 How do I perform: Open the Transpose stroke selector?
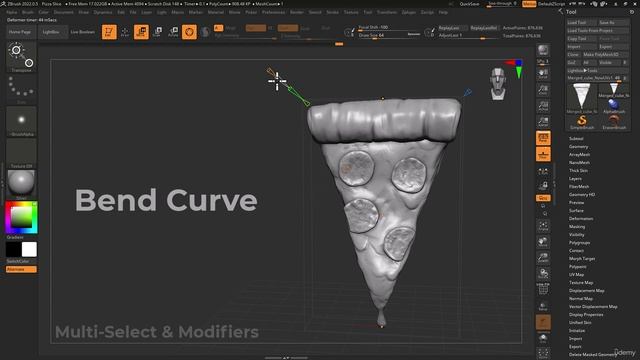21,57
